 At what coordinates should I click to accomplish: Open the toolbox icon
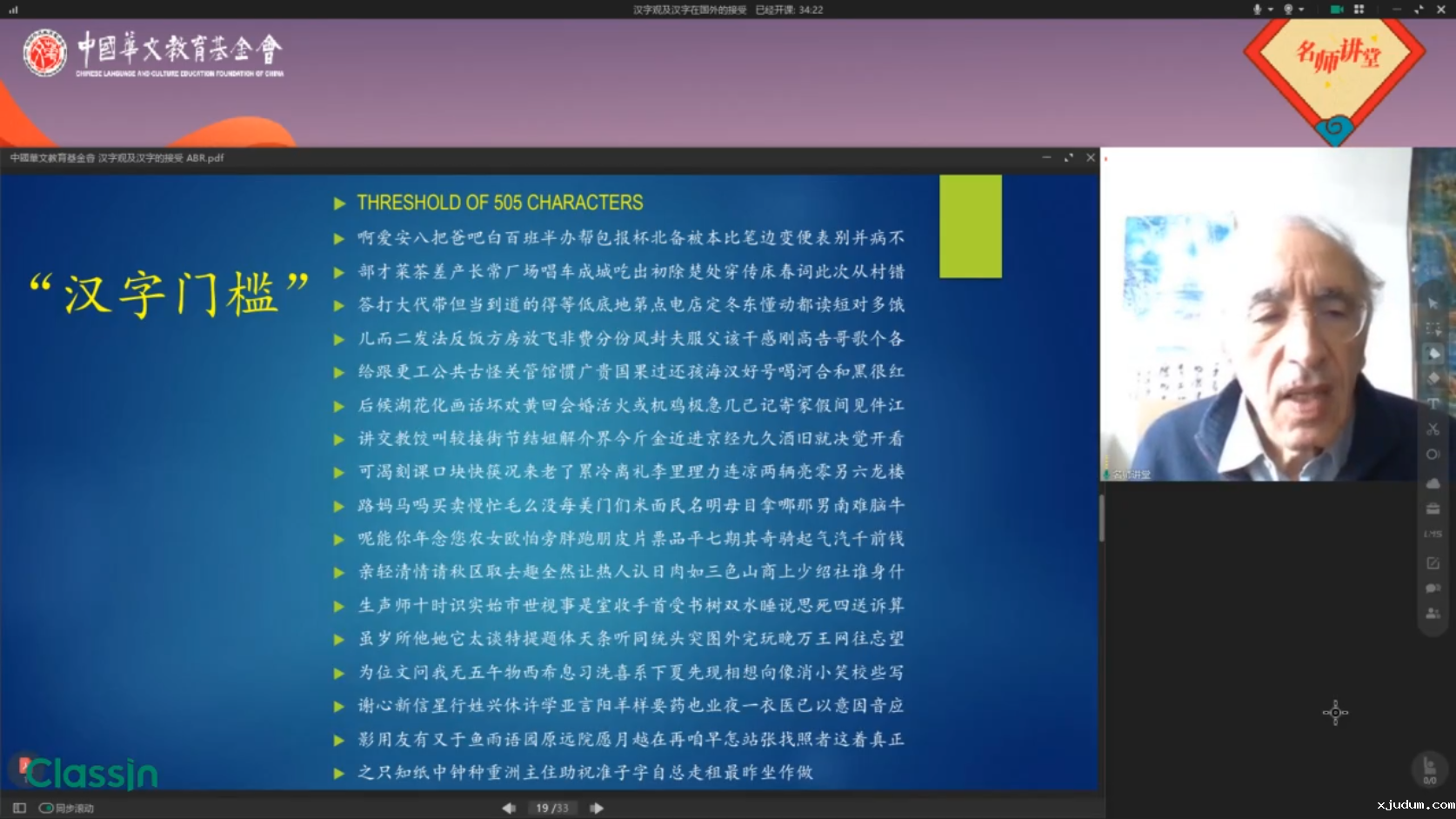point(1433,509)
